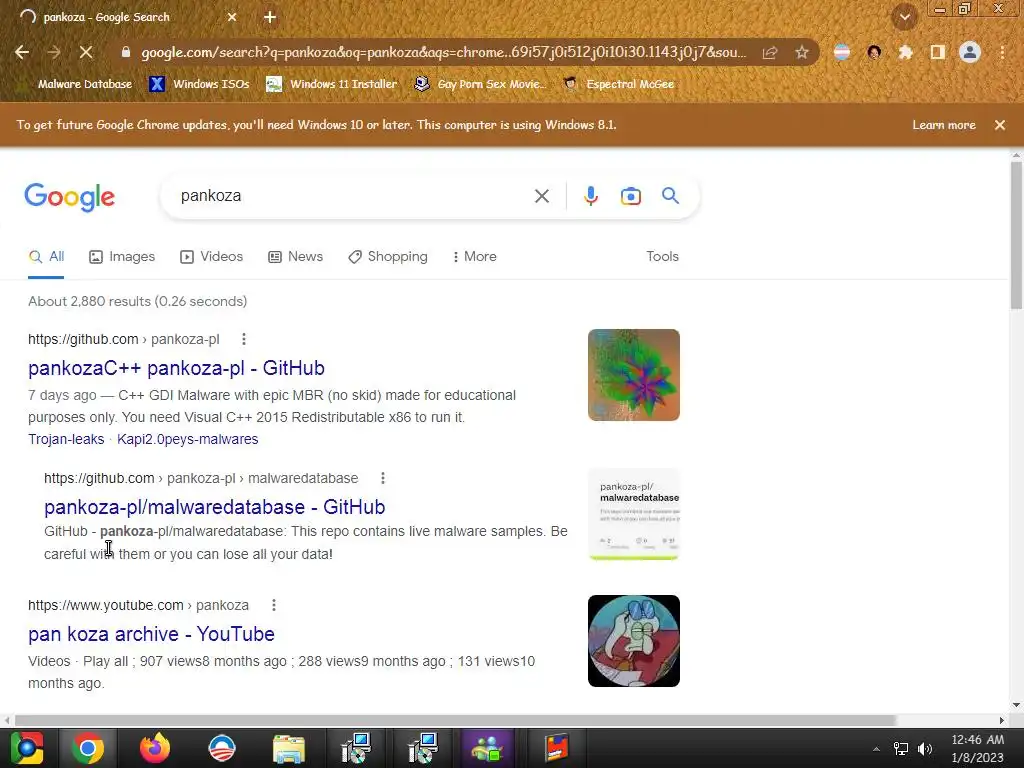Click the scroll-down arrow of page scrollbar

pyautogui.click(x=1016, y=705)
